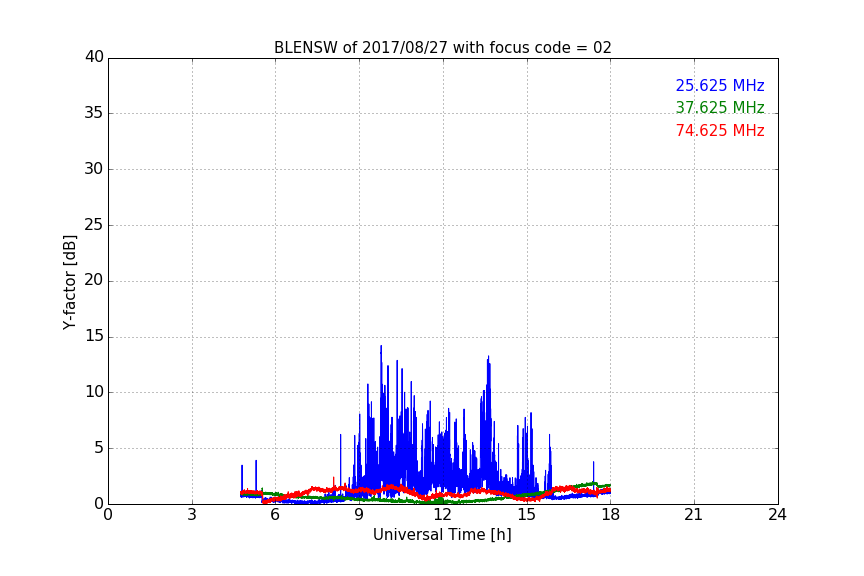The image size is (864, 576).
Task: Click the x-axis tick label '9'
Action: tap(359, 515)
